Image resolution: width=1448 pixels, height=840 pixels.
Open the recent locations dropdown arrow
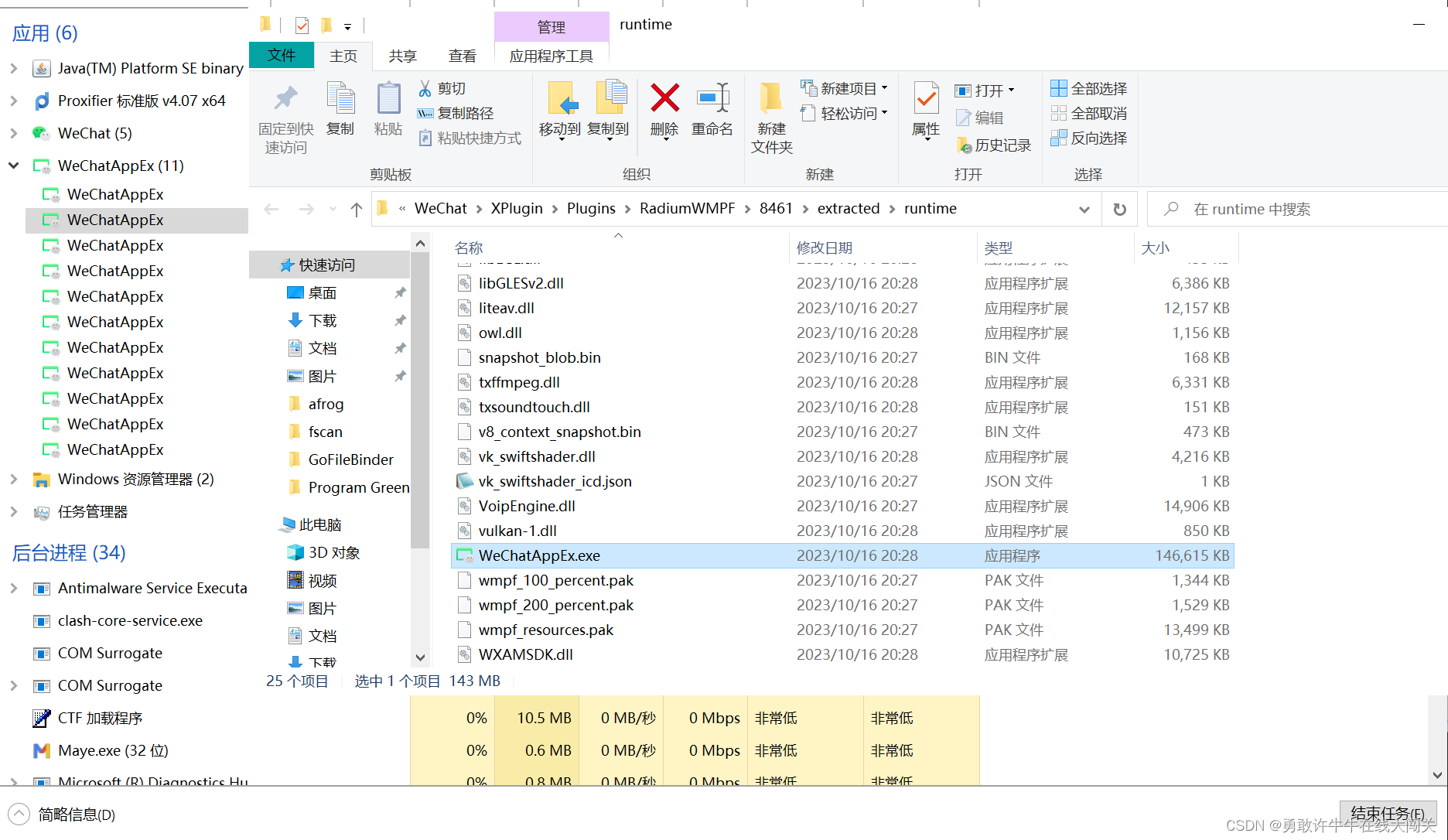coord(333,209)
